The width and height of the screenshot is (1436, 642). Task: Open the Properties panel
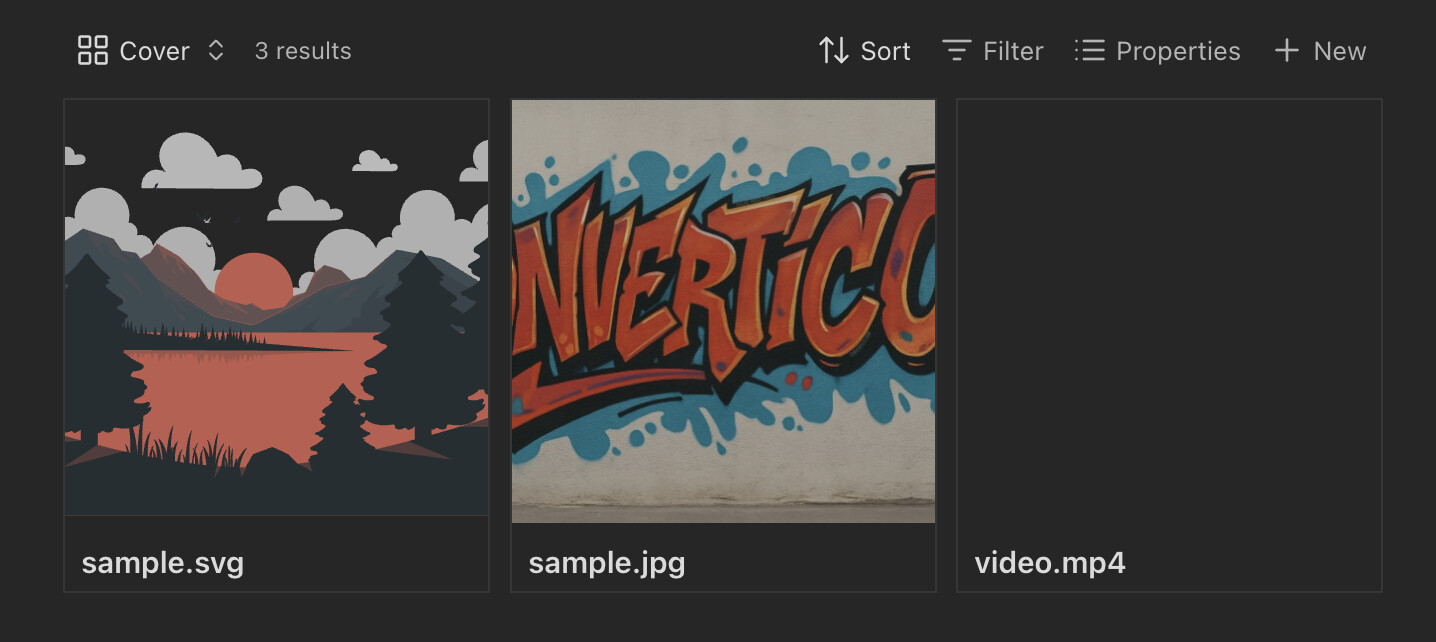click(x=1158, y=51)
